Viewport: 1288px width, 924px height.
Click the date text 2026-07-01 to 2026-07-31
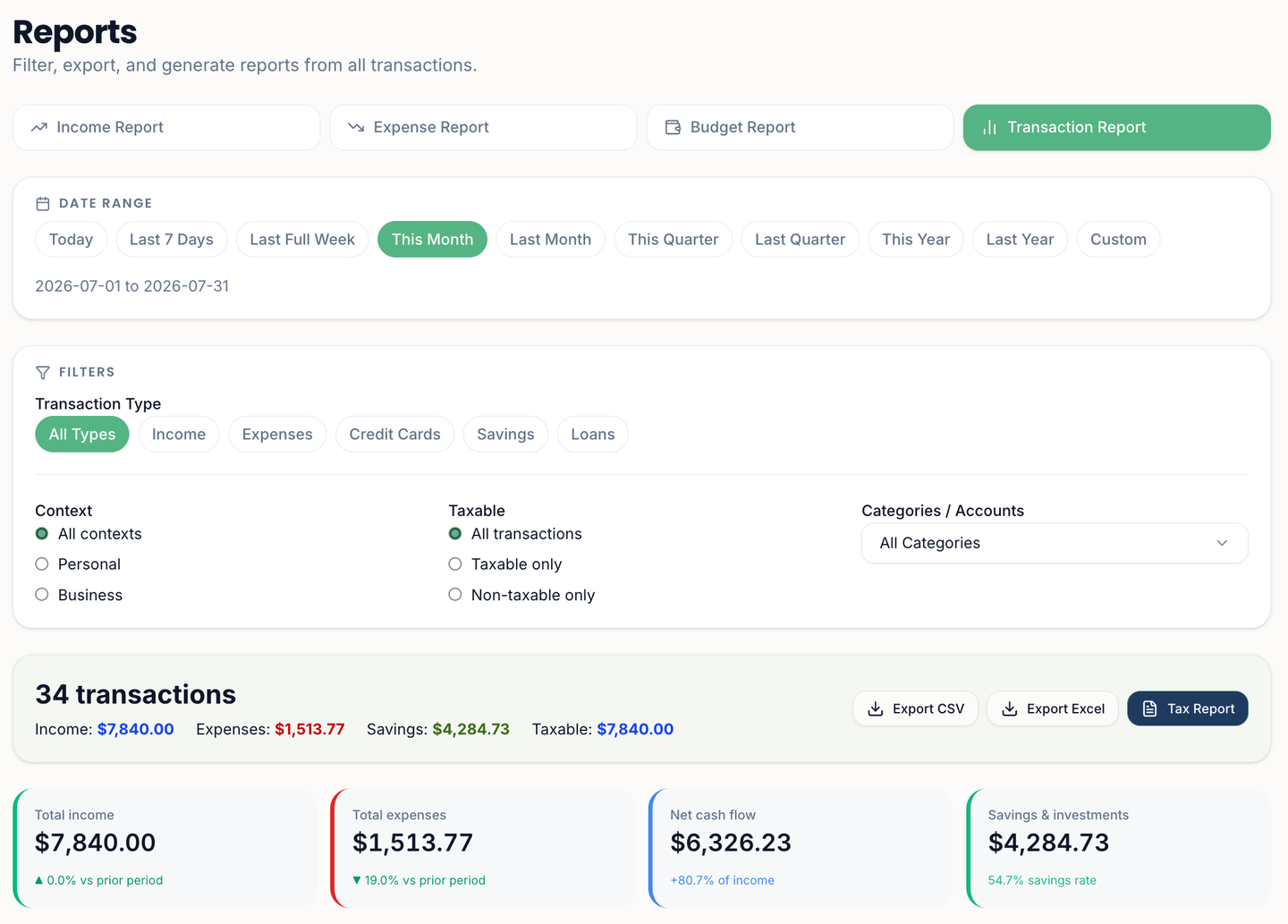pos(132,286)
